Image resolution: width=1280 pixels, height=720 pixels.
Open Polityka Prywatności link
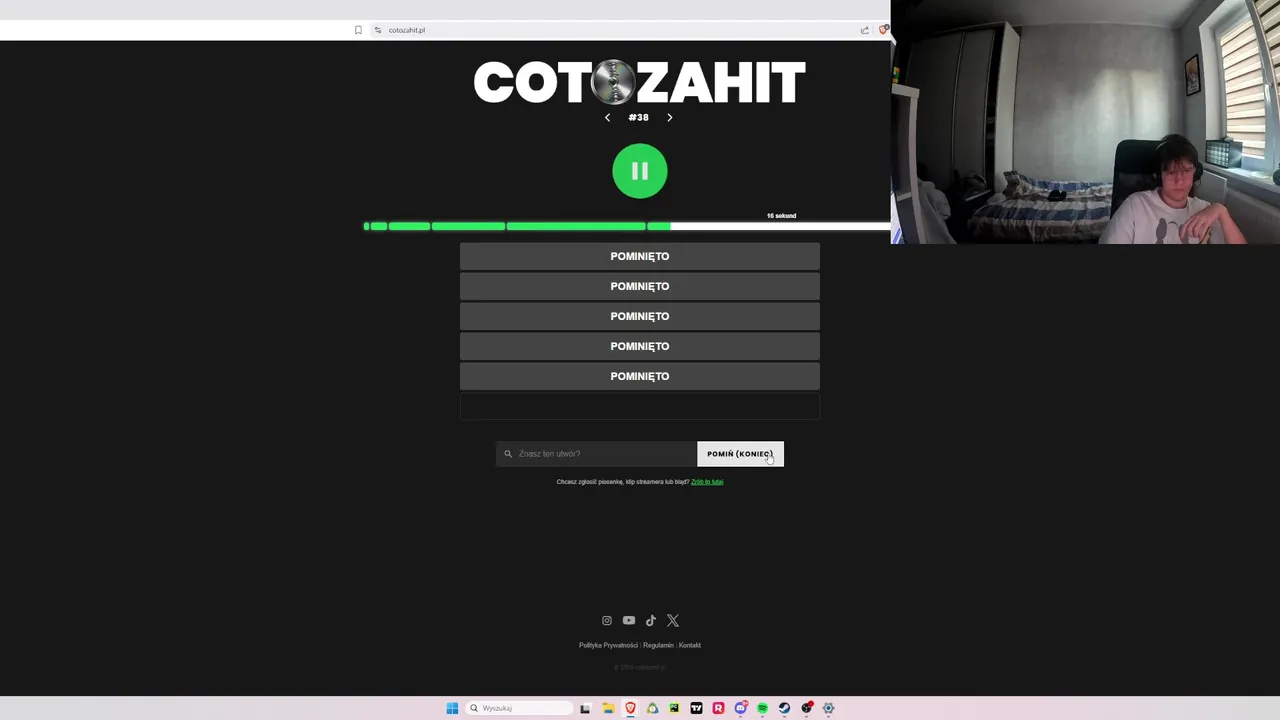608,645
